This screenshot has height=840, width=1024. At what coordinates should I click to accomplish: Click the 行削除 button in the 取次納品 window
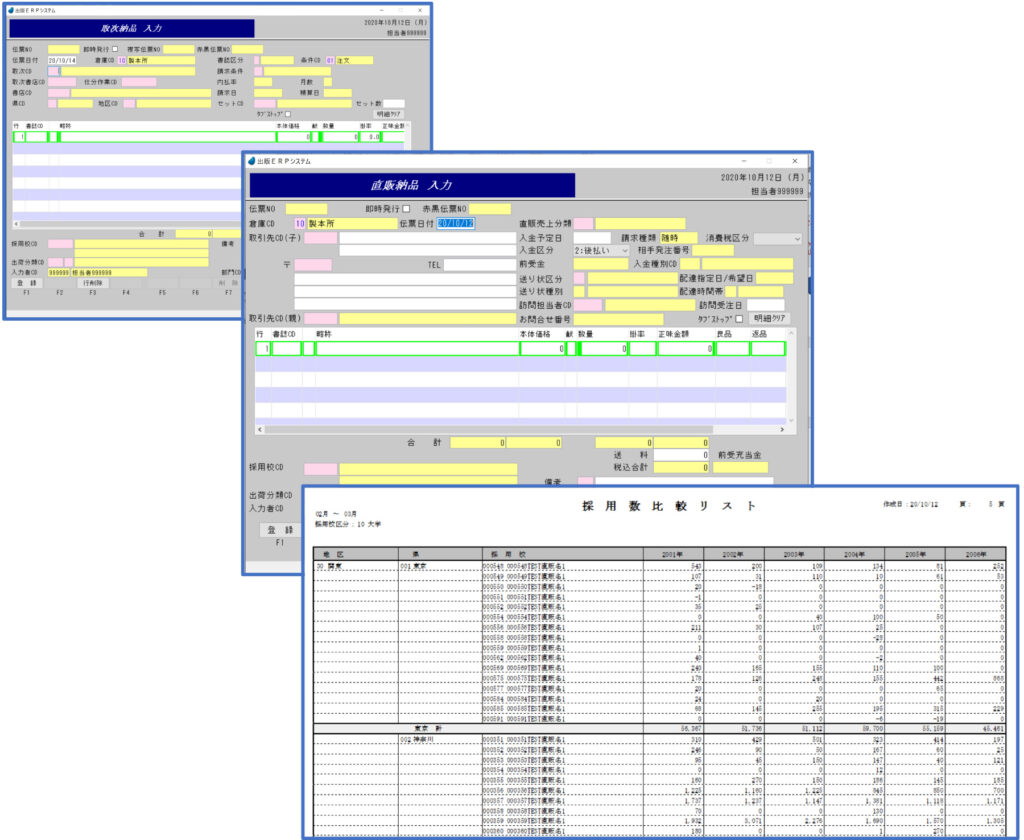pyautogui.click(x=93, y=283)
